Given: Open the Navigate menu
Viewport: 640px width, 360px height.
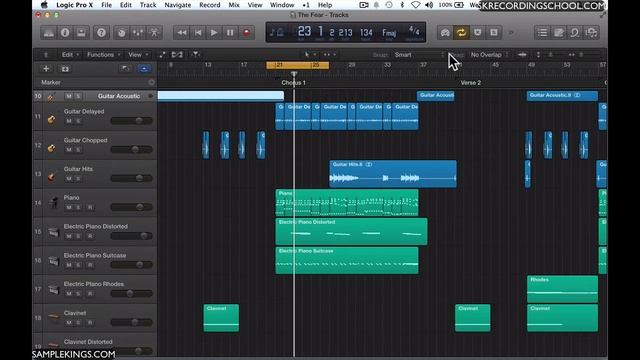Looking at the screenshot, I should (x=178, y=5).
